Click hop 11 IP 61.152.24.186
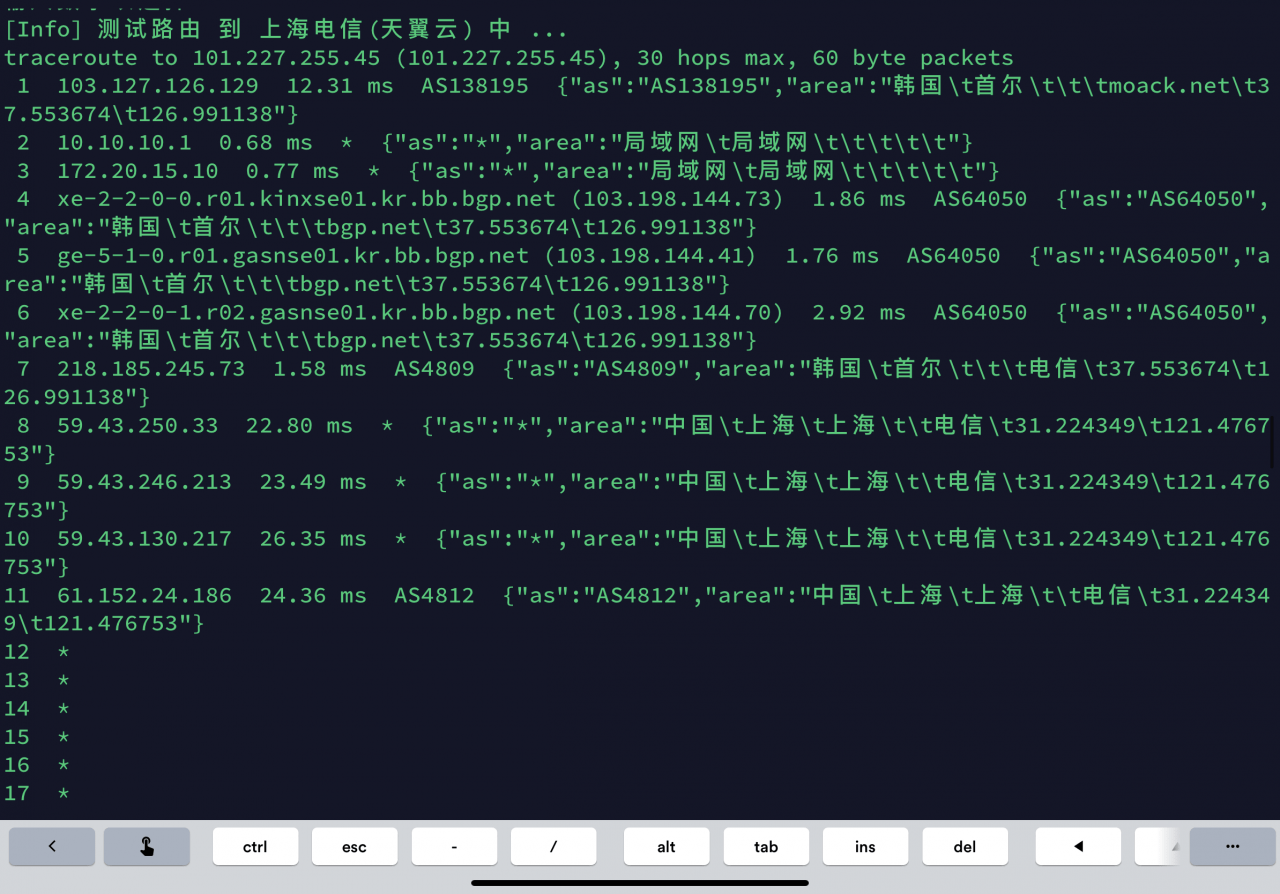Viewport: 1280px width, 894px height. coord(144,596)
